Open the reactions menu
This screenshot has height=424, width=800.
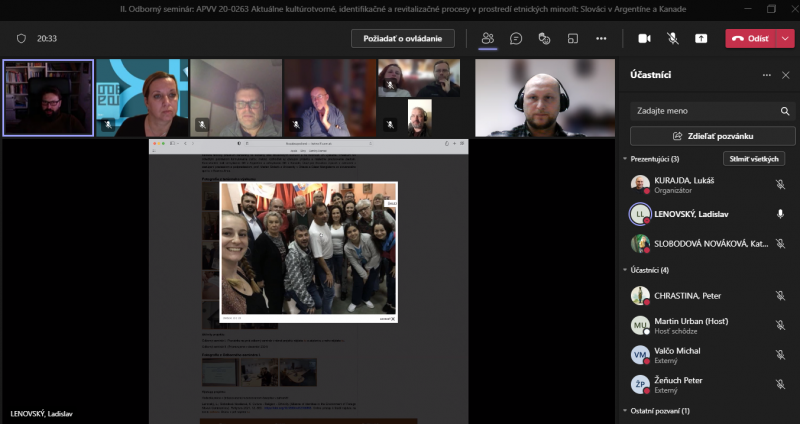544,38
